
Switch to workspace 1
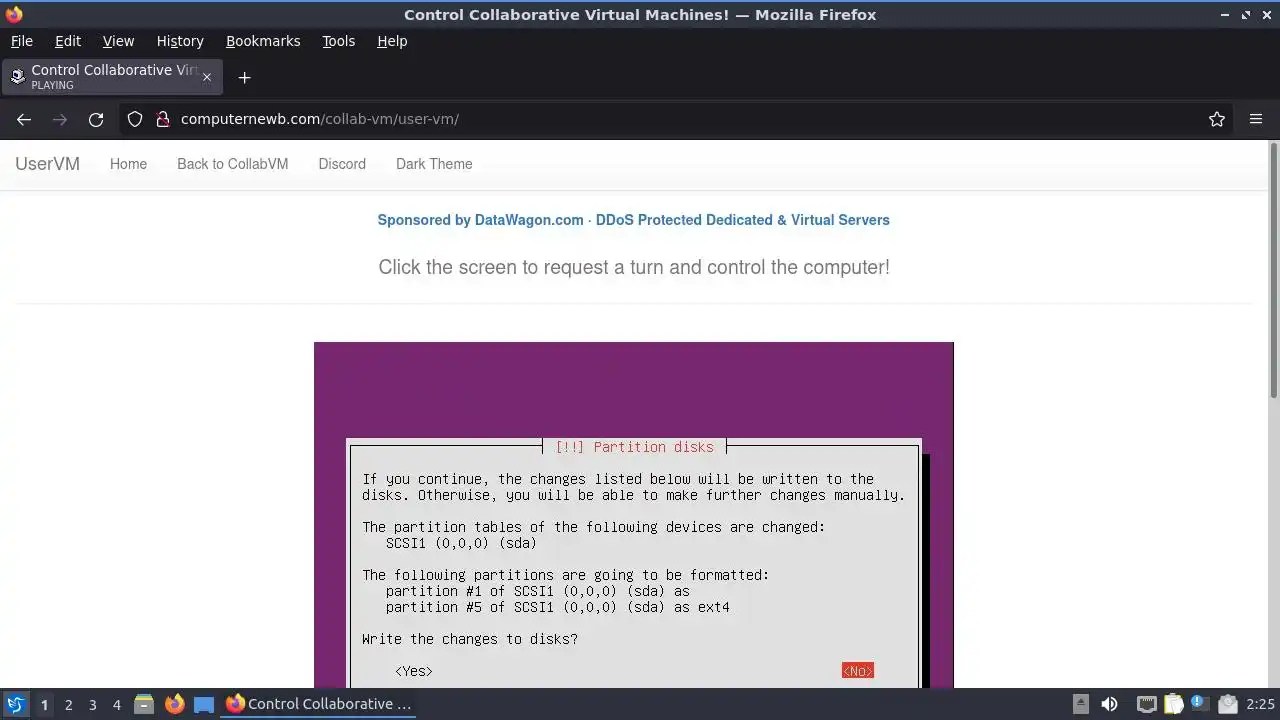tap(44, 705)
